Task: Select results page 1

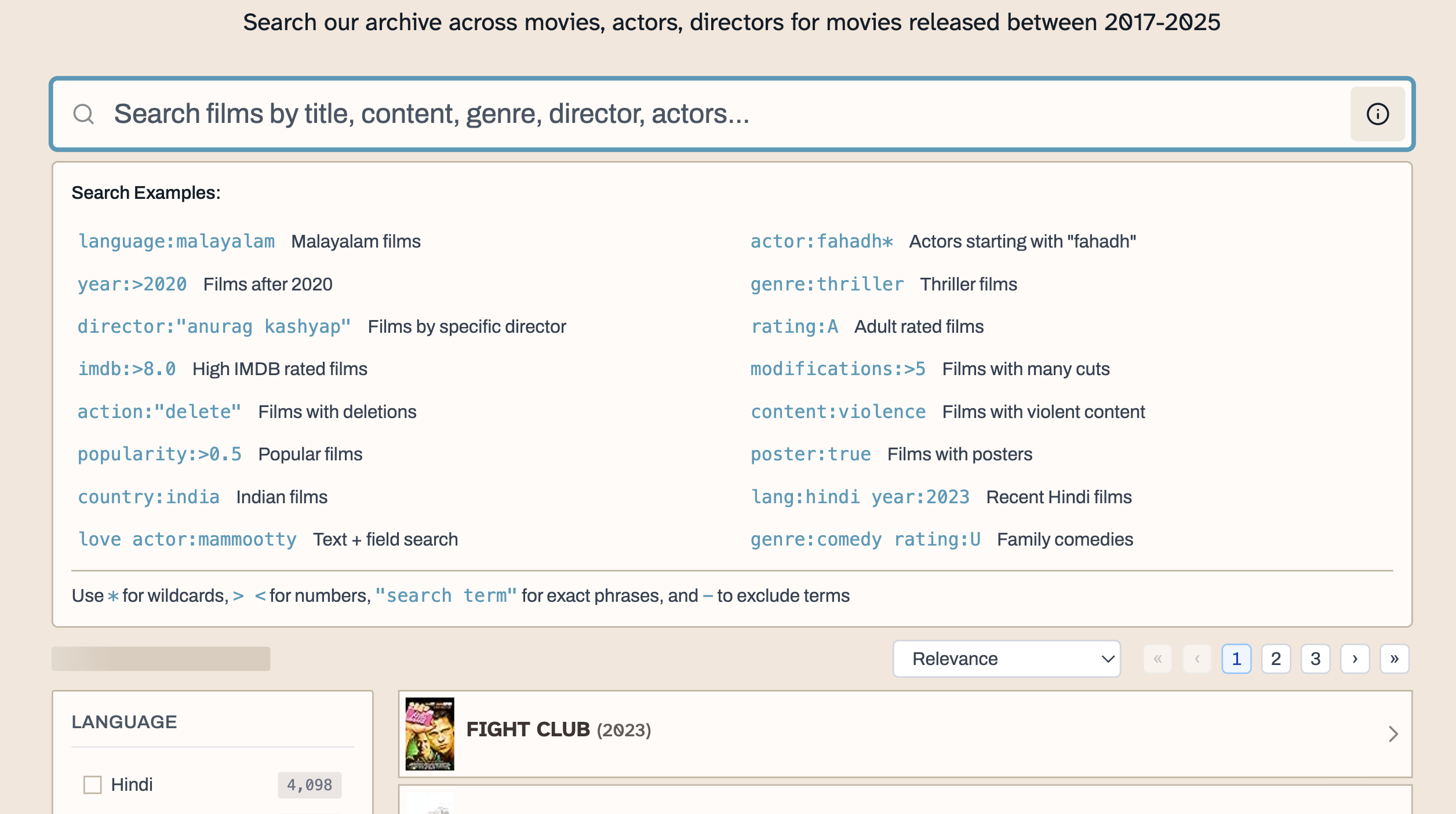Action: coord(1236,659)
